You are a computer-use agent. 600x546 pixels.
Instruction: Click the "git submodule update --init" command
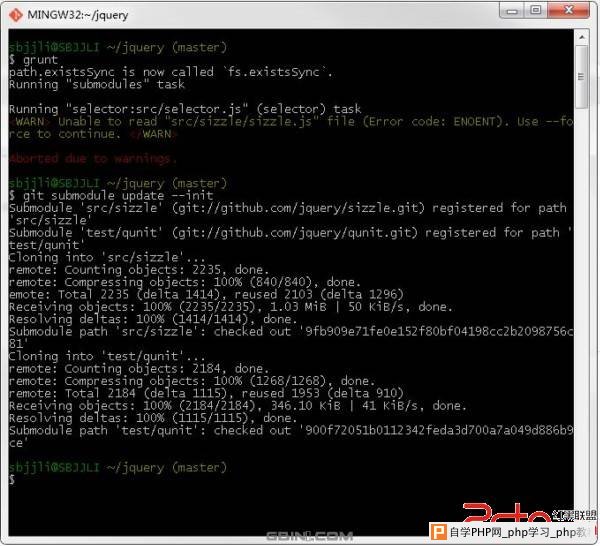111,196
